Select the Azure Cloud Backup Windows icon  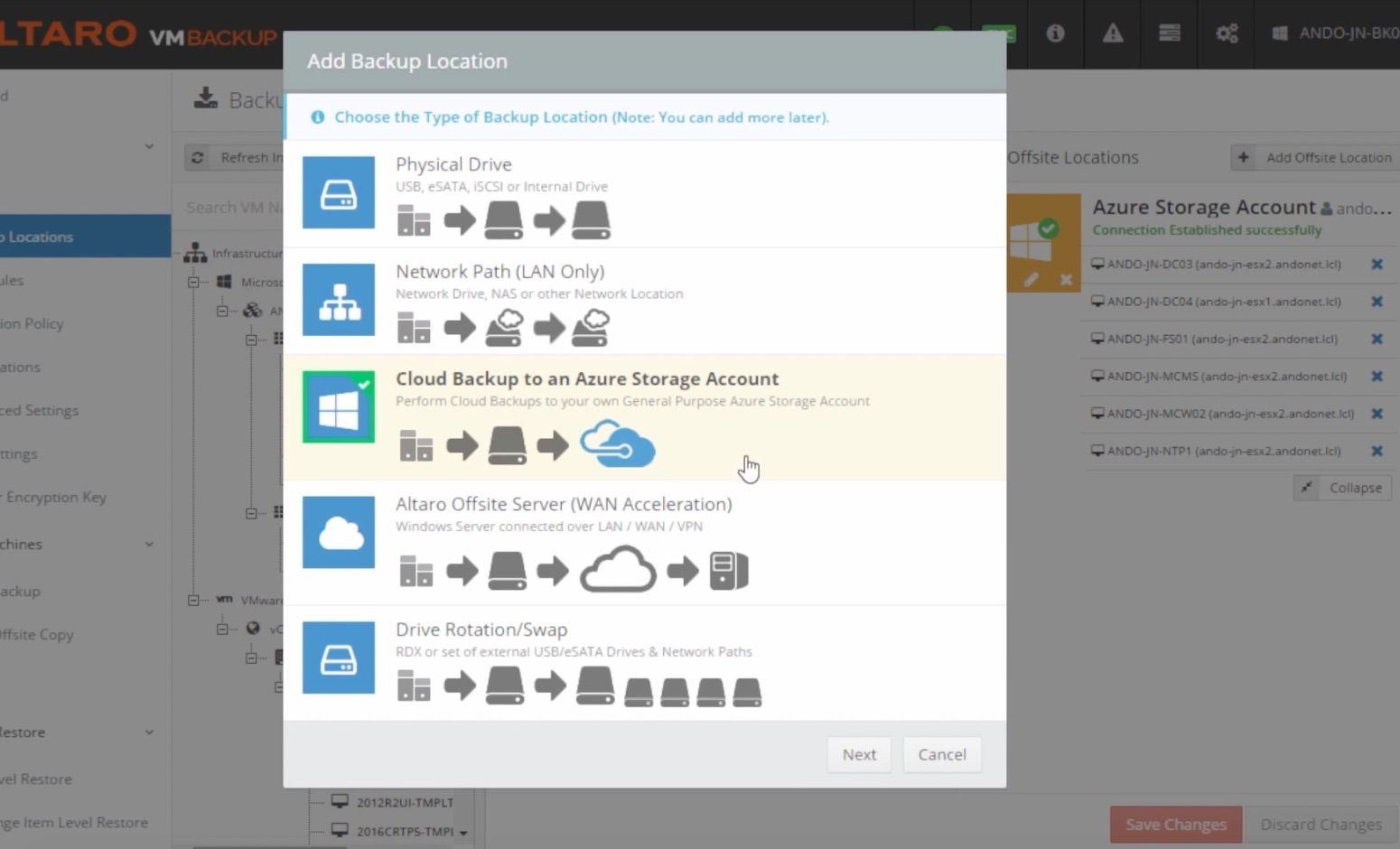click(x=338, y=406)
